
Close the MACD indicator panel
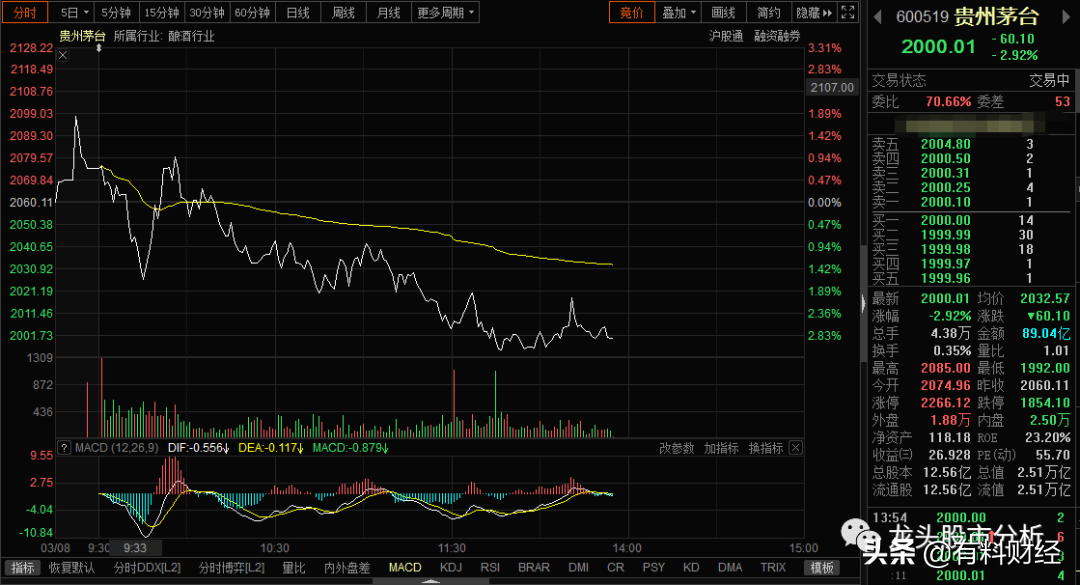pyautogui.click(x=796, y=448)
